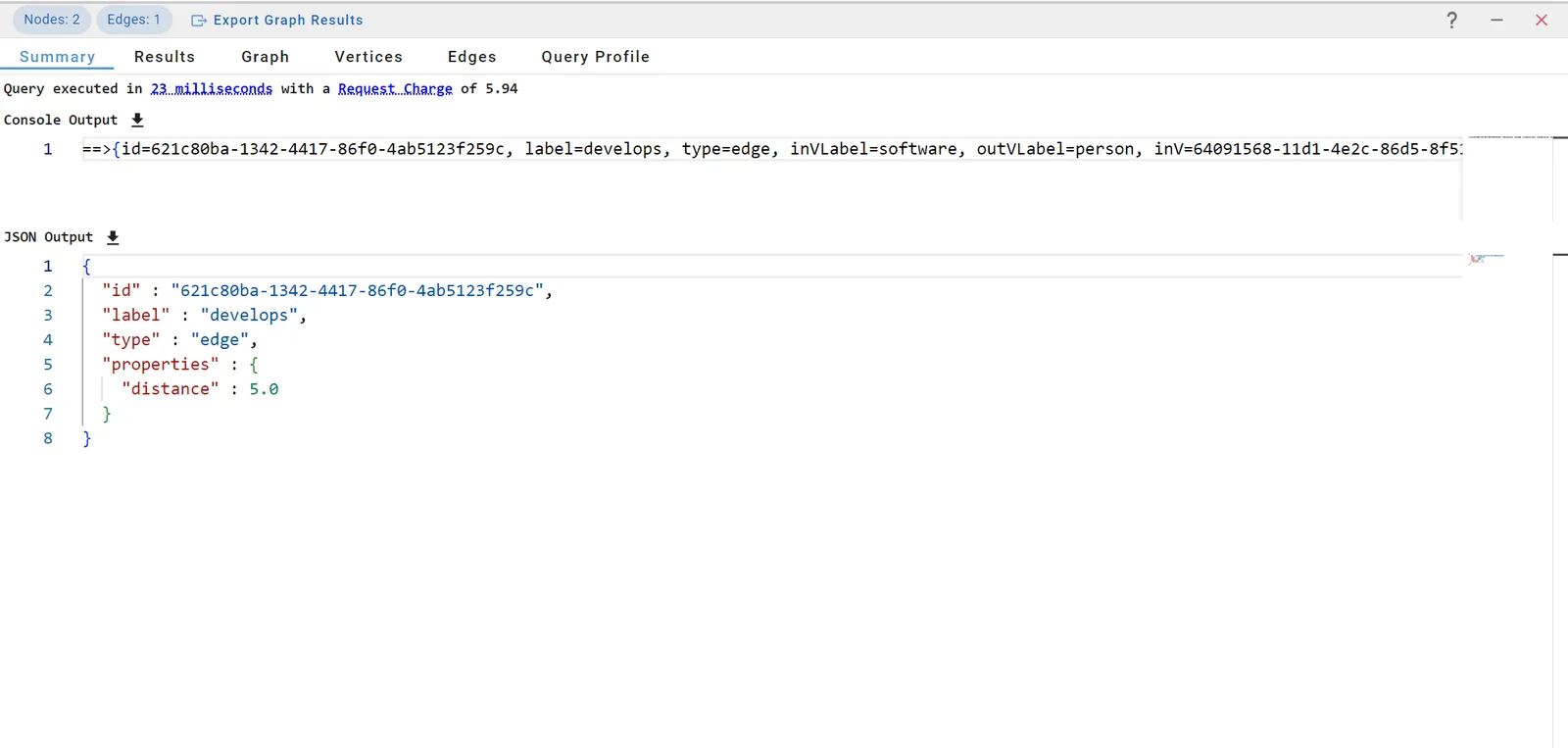This screenshot has width=1568, height=748.
Task: Click the 23 milliseconds link
Action: pyautogui.click(x=211, y=88)
